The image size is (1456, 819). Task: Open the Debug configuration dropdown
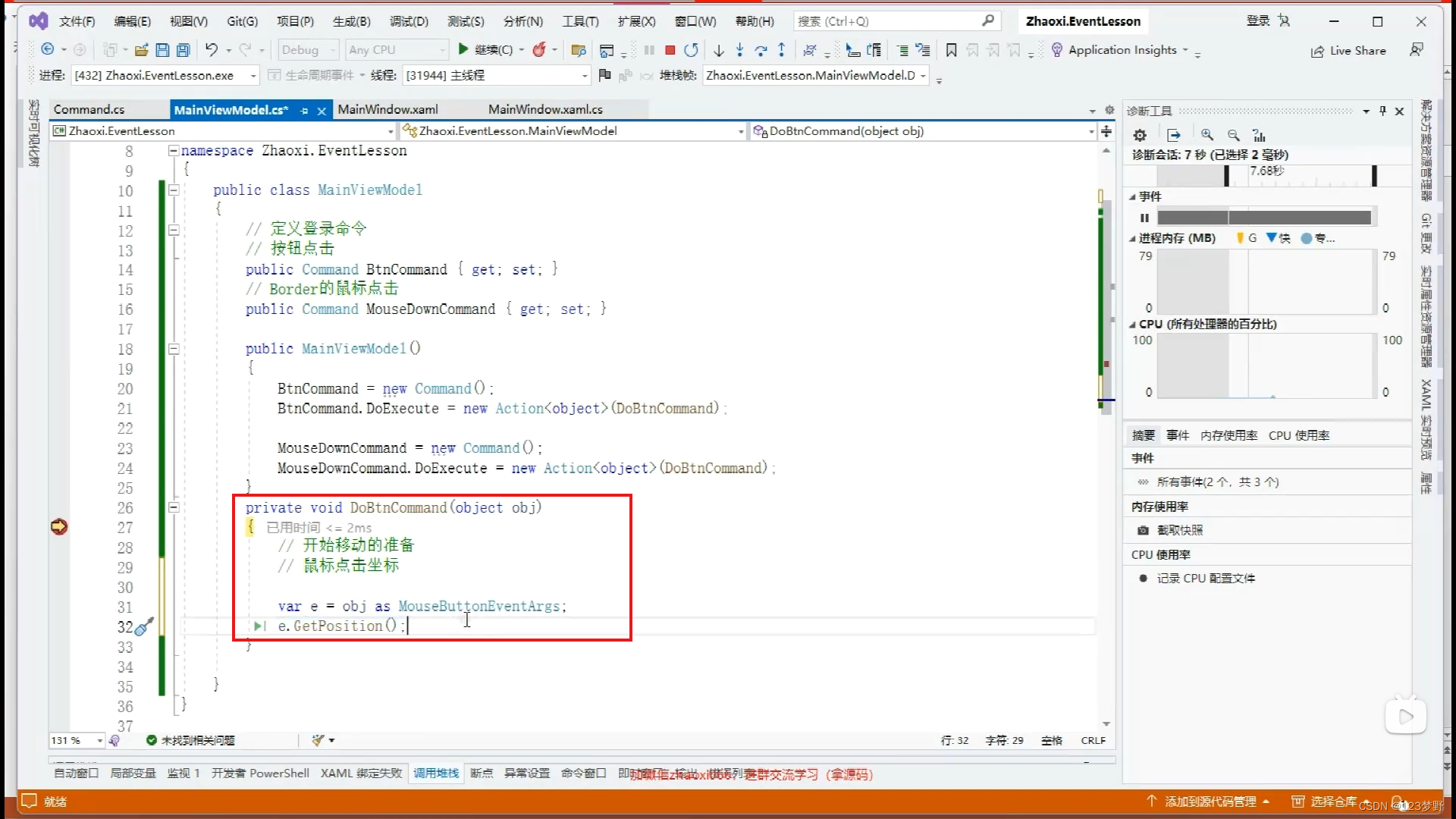(308, 50)
